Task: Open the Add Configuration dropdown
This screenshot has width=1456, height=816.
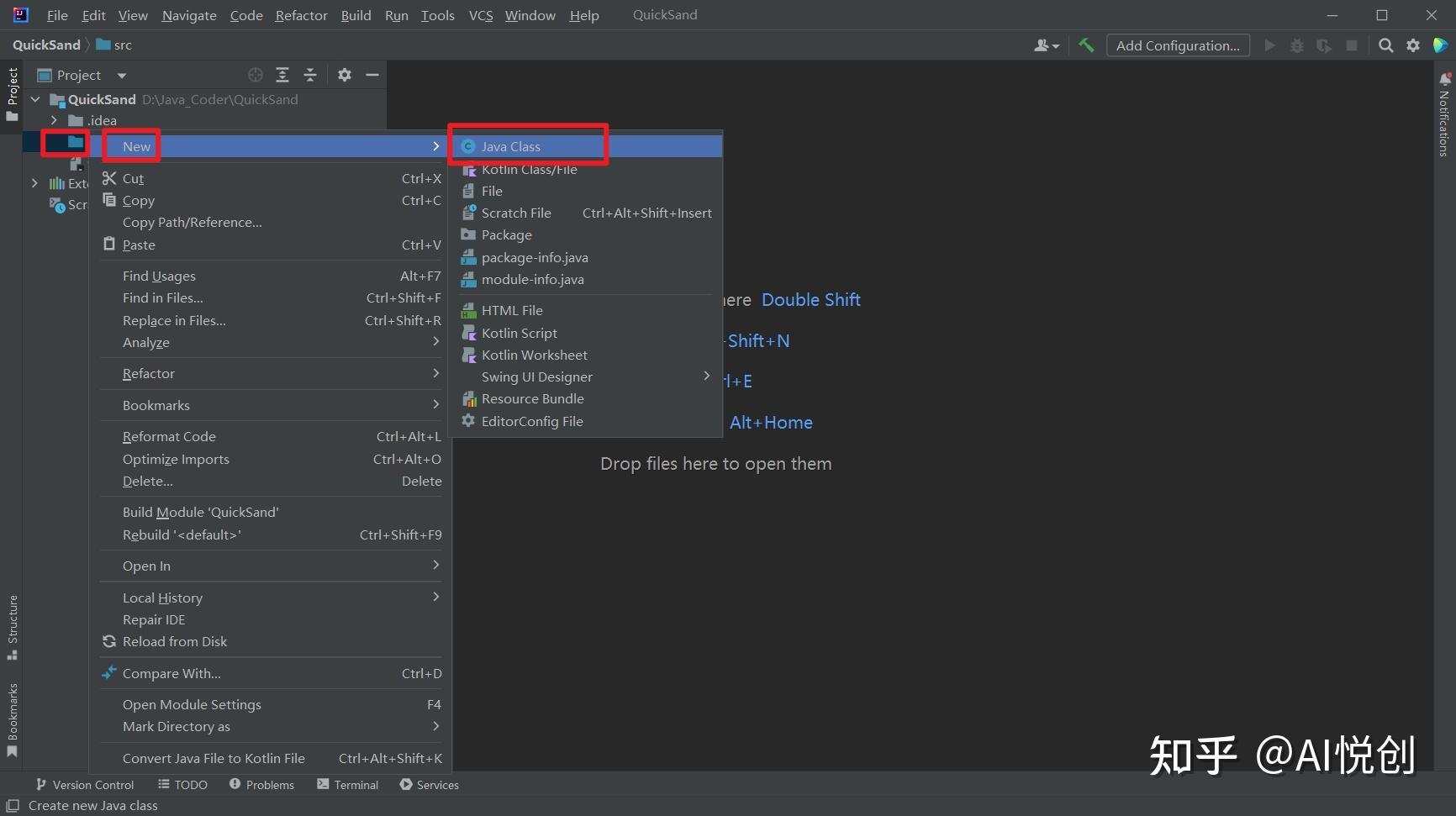Action: tap(1178, 45)
